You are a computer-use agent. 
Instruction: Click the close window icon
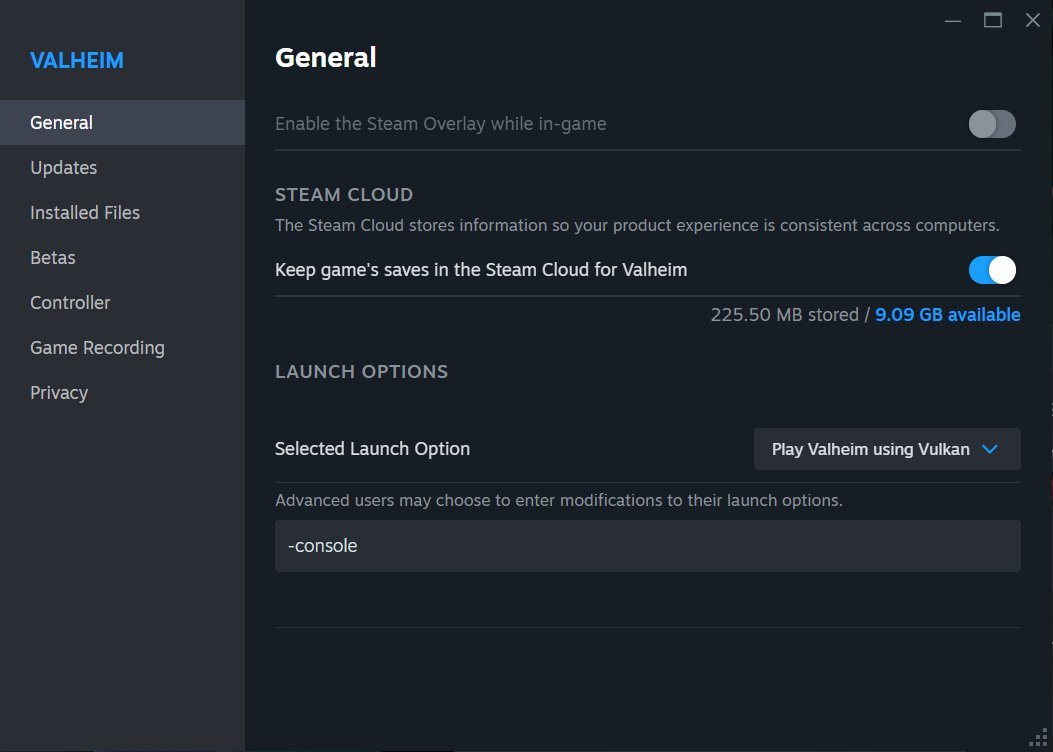(1032, 20)
